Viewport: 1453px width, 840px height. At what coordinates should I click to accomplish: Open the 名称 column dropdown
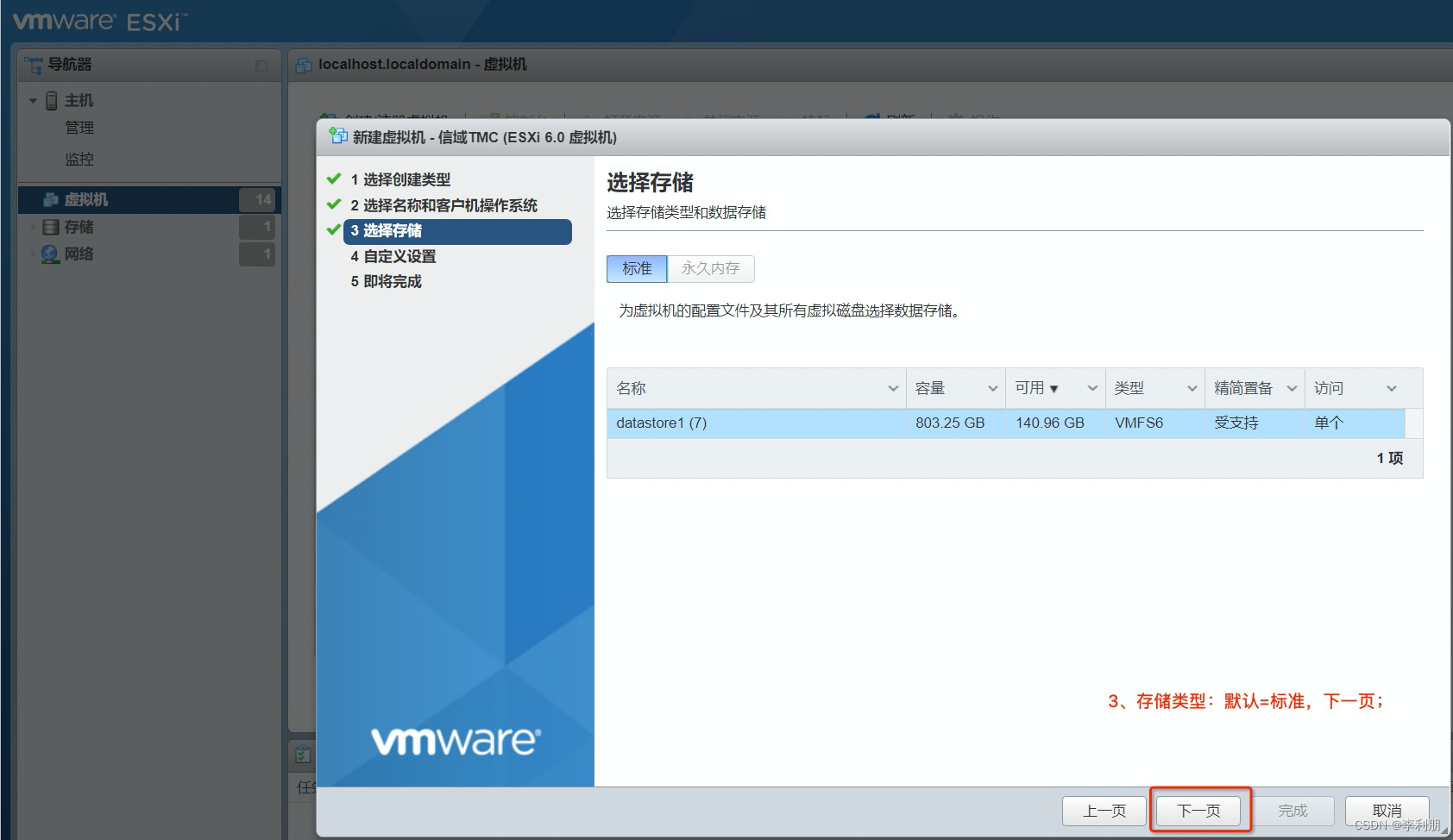(893, 389)
